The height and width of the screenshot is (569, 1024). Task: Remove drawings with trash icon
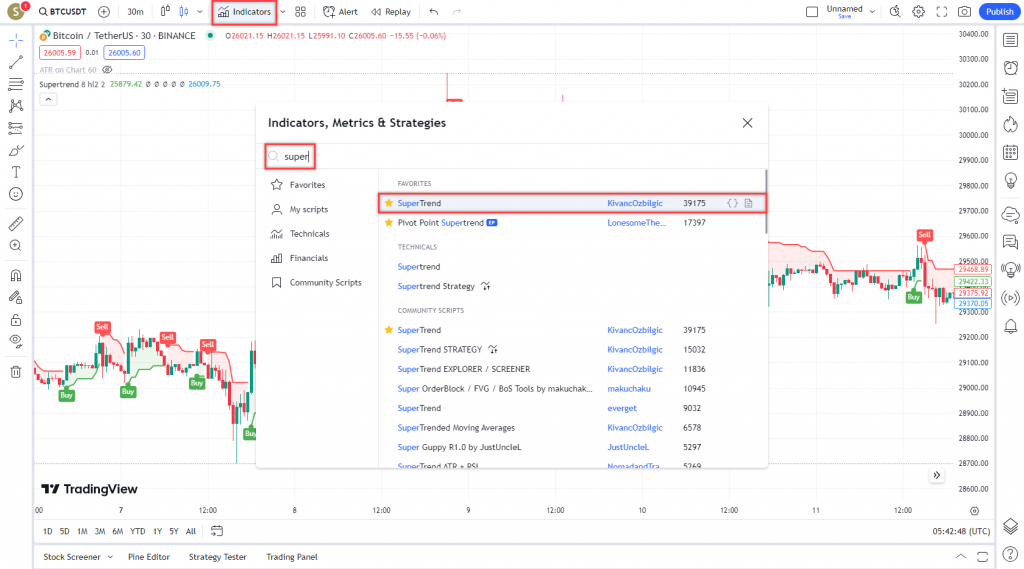(16, 372)
